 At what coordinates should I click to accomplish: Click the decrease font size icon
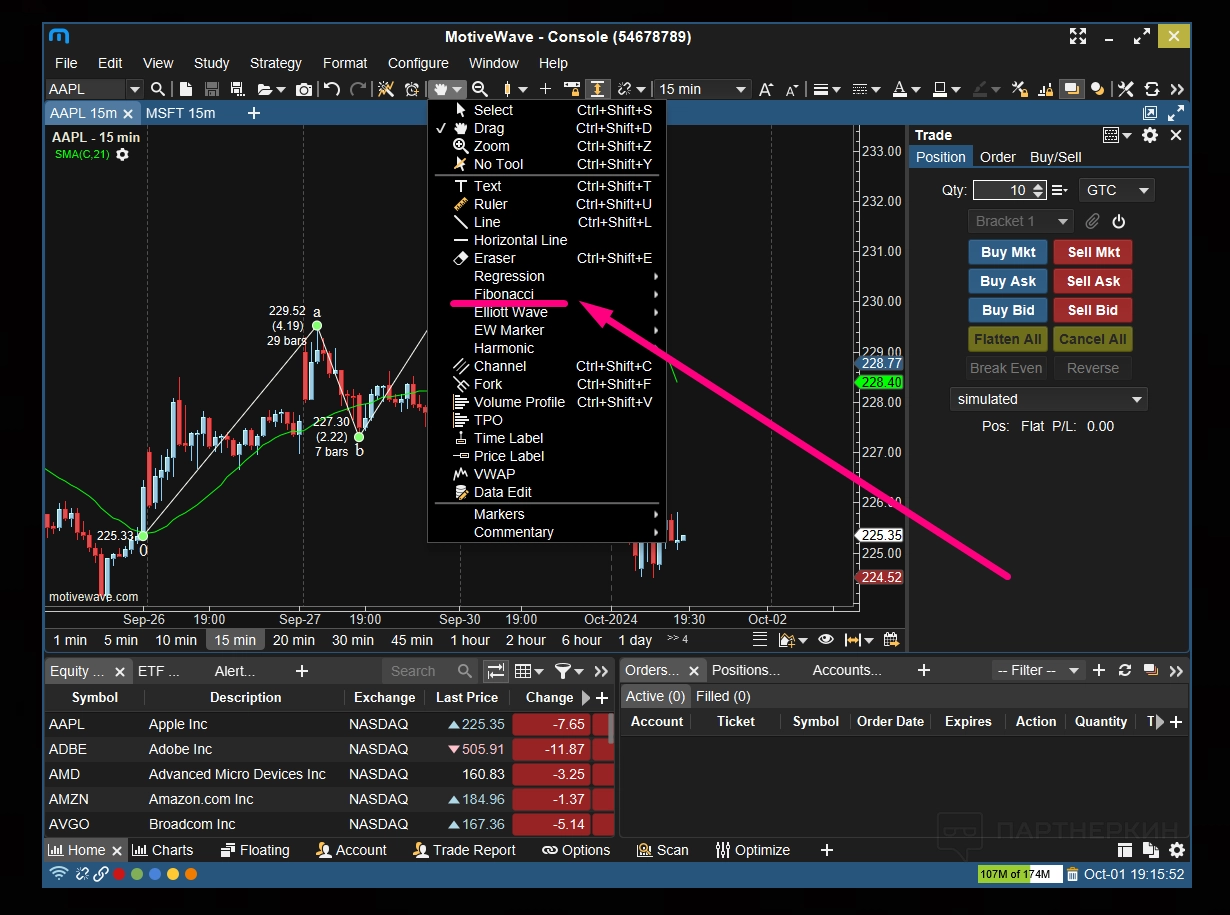point(790,89)
